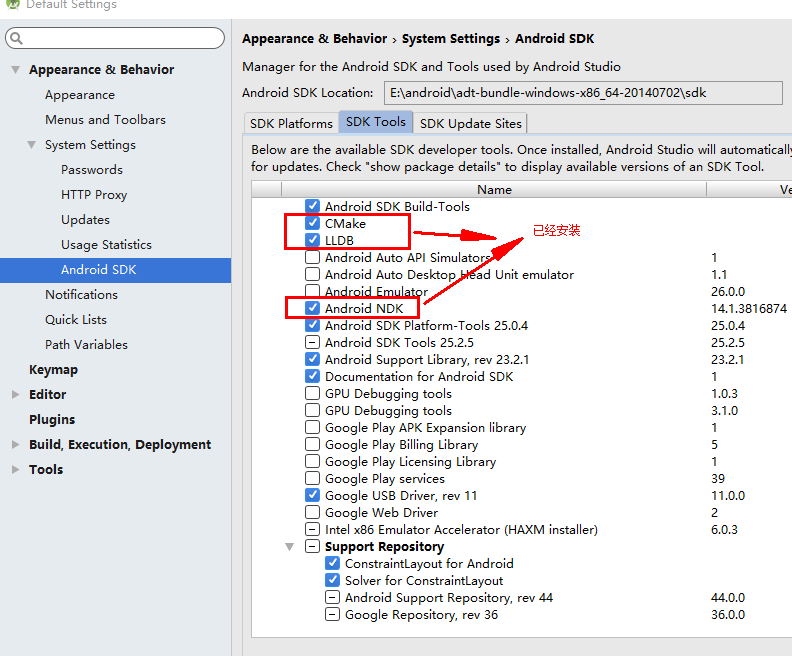Uncheck the LLDB checkbox
792x656 pixels.
(x=313, y=240)
